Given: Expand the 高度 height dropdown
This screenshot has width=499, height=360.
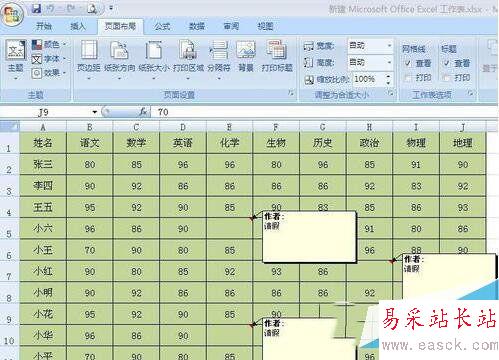Looking at the screenshot, I should (389, 62).
